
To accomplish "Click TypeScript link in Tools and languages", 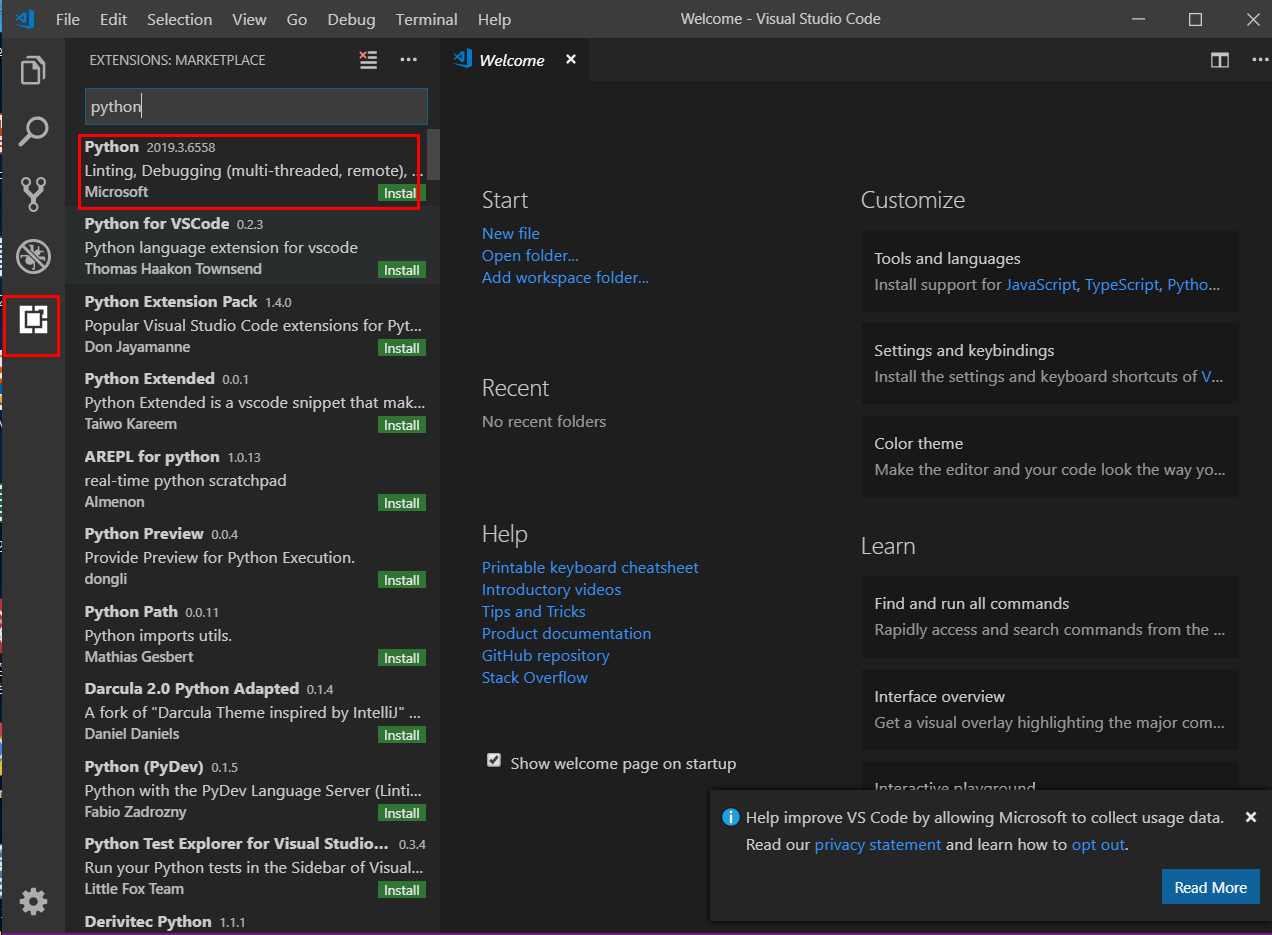I will (1121, 284).
